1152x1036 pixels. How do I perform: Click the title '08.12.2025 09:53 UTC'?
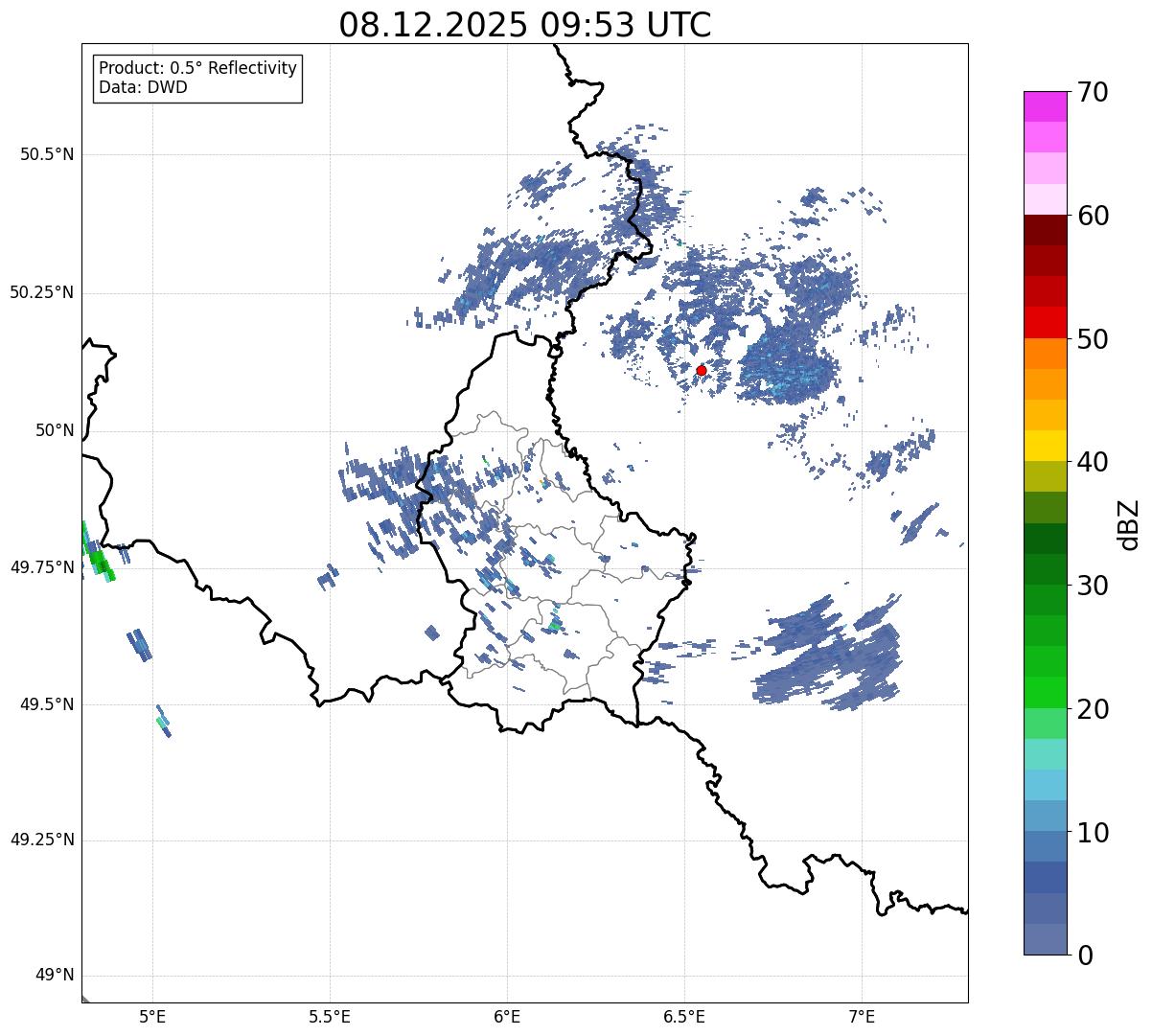pyautogui.click(x=525, y=25)
